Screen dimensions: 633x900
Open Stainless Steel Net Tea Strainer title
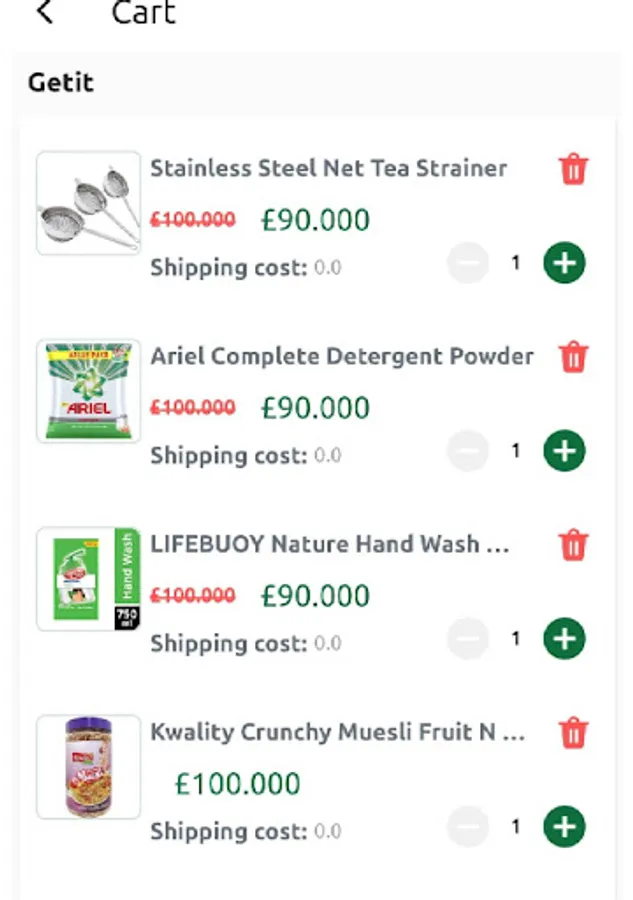(x=328, y=168)
